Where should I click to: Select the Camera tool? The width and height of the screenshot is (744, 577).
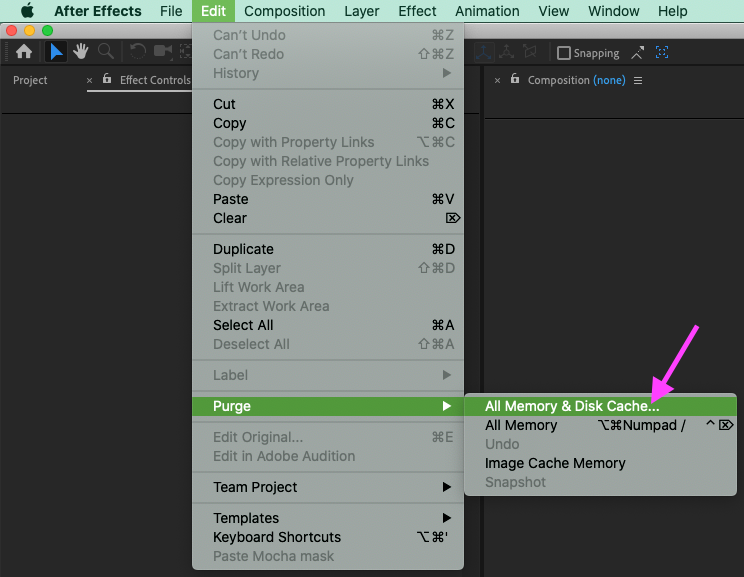click(x=163, y=52)
